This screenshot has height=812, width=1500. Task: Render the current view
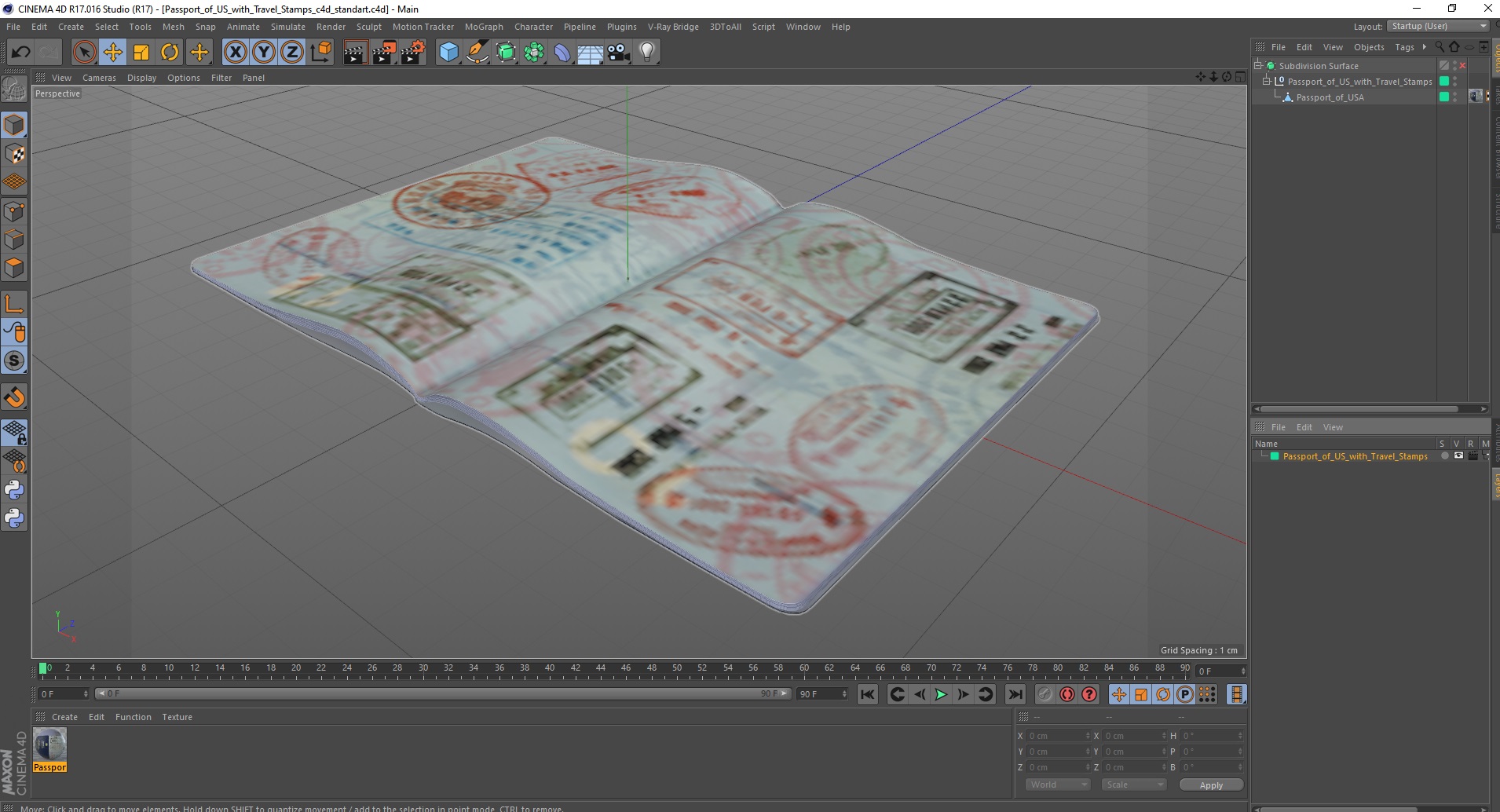(x=355, y=53)
